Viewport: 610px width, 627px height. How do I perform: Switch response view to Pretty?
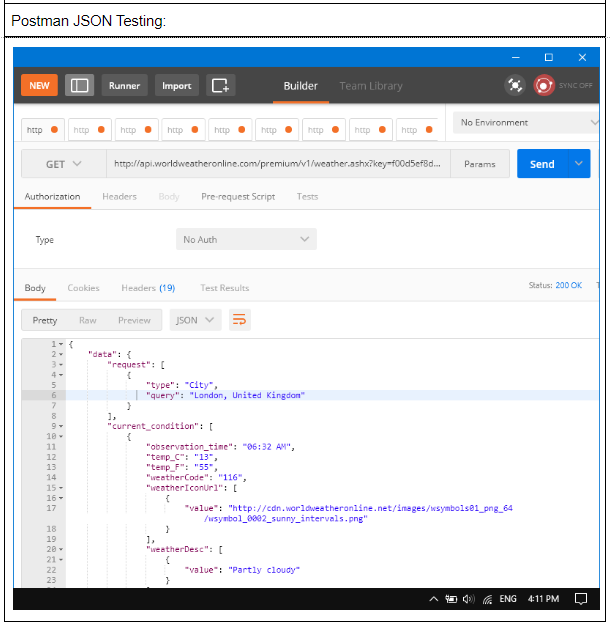coord(45,320)
